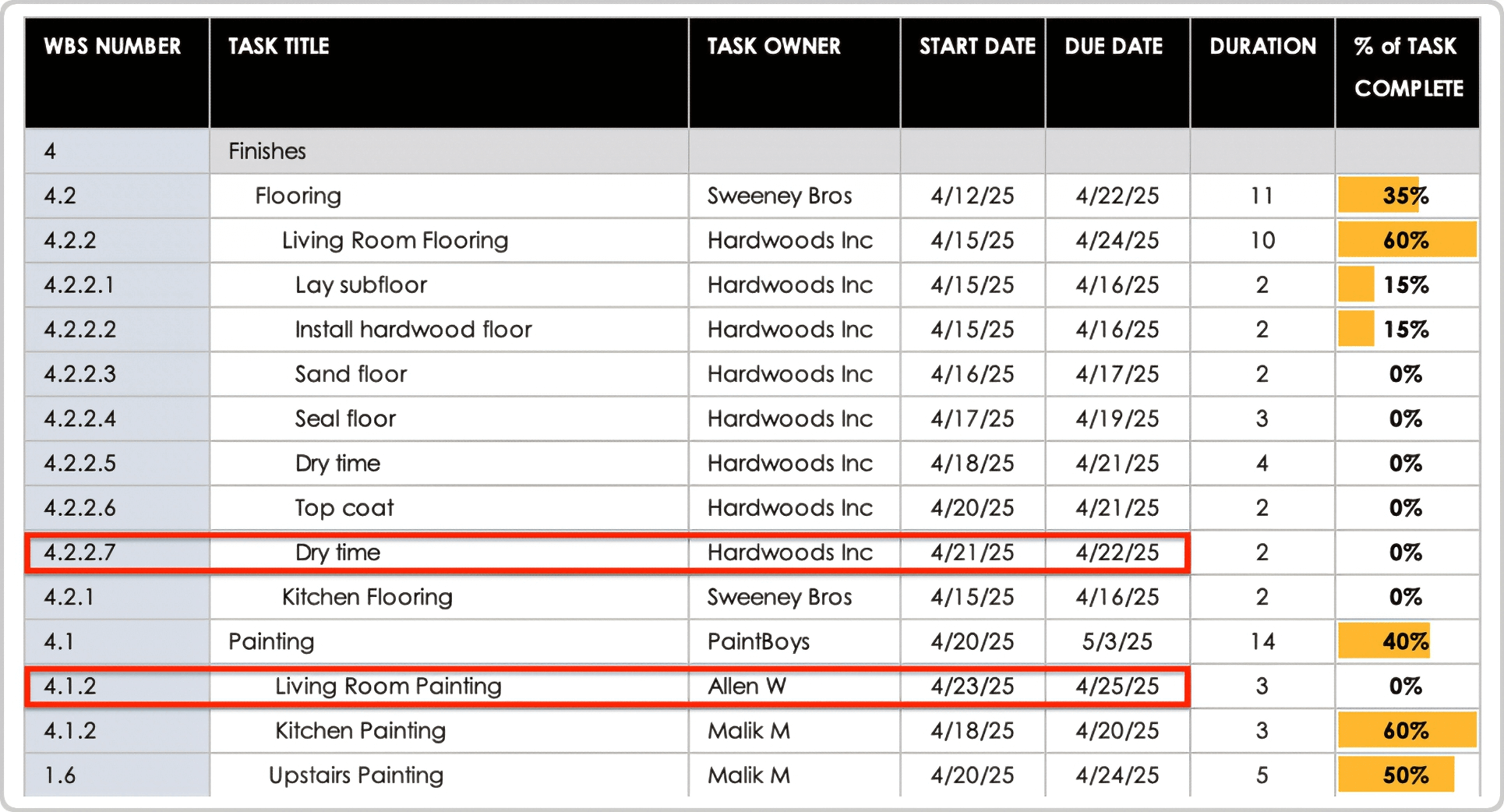Image resolution: width=1504 pixels, height=812 pixels.
Task: Select the Kitchen Painting task title
Action: click(x=360, y=731)
